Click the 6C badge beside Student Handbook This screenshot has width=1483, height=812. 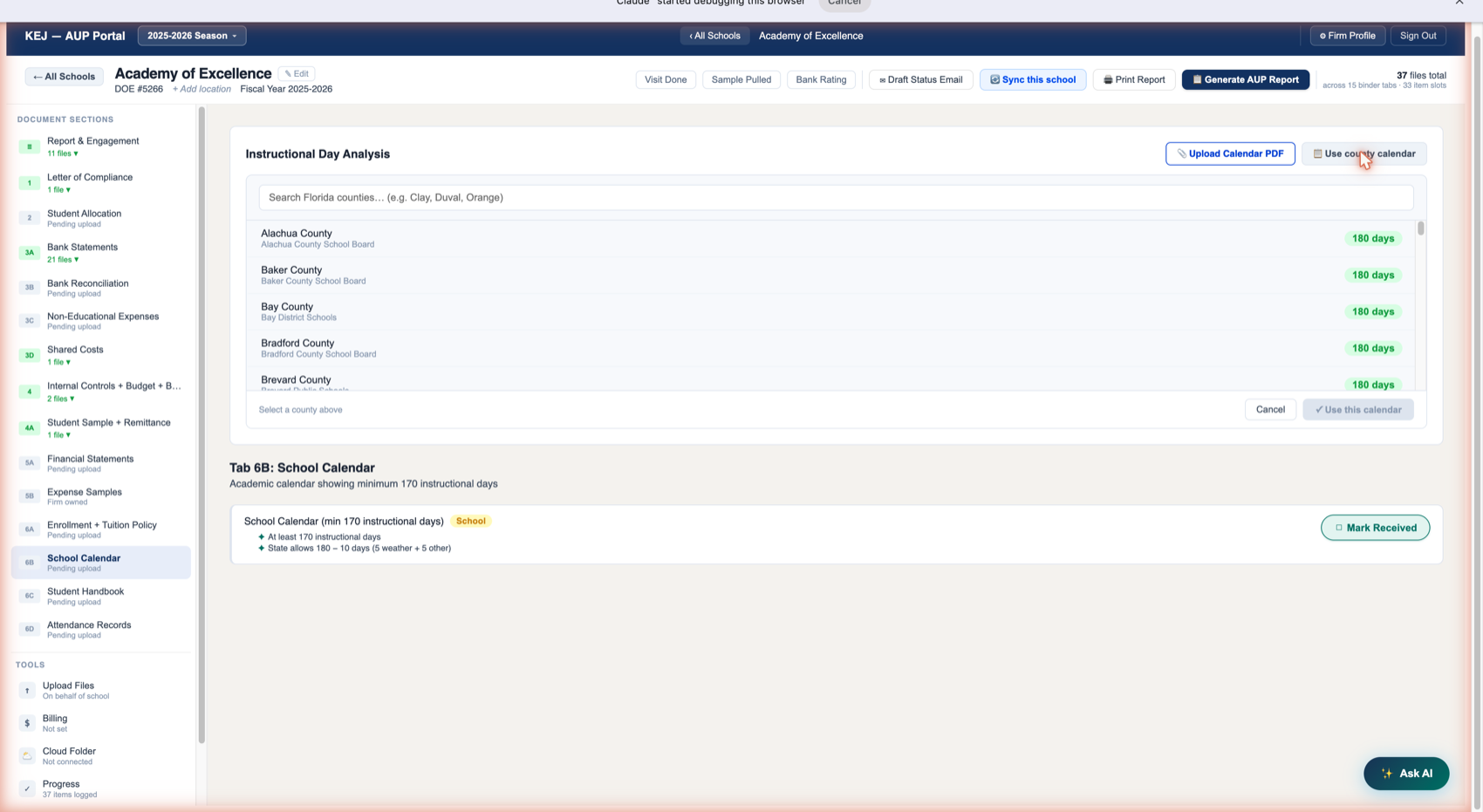[x=29, y=596]
